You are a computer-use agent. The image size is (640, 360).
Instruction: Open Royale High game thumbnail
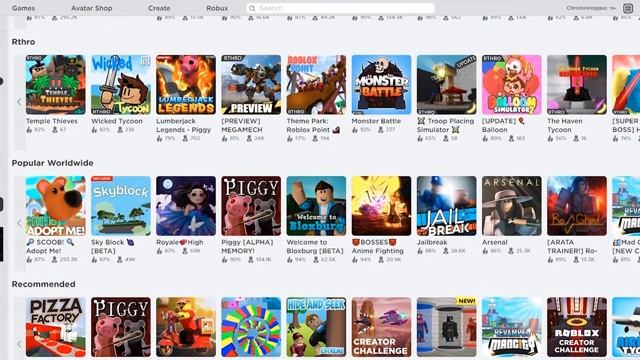tap(186, 206)
